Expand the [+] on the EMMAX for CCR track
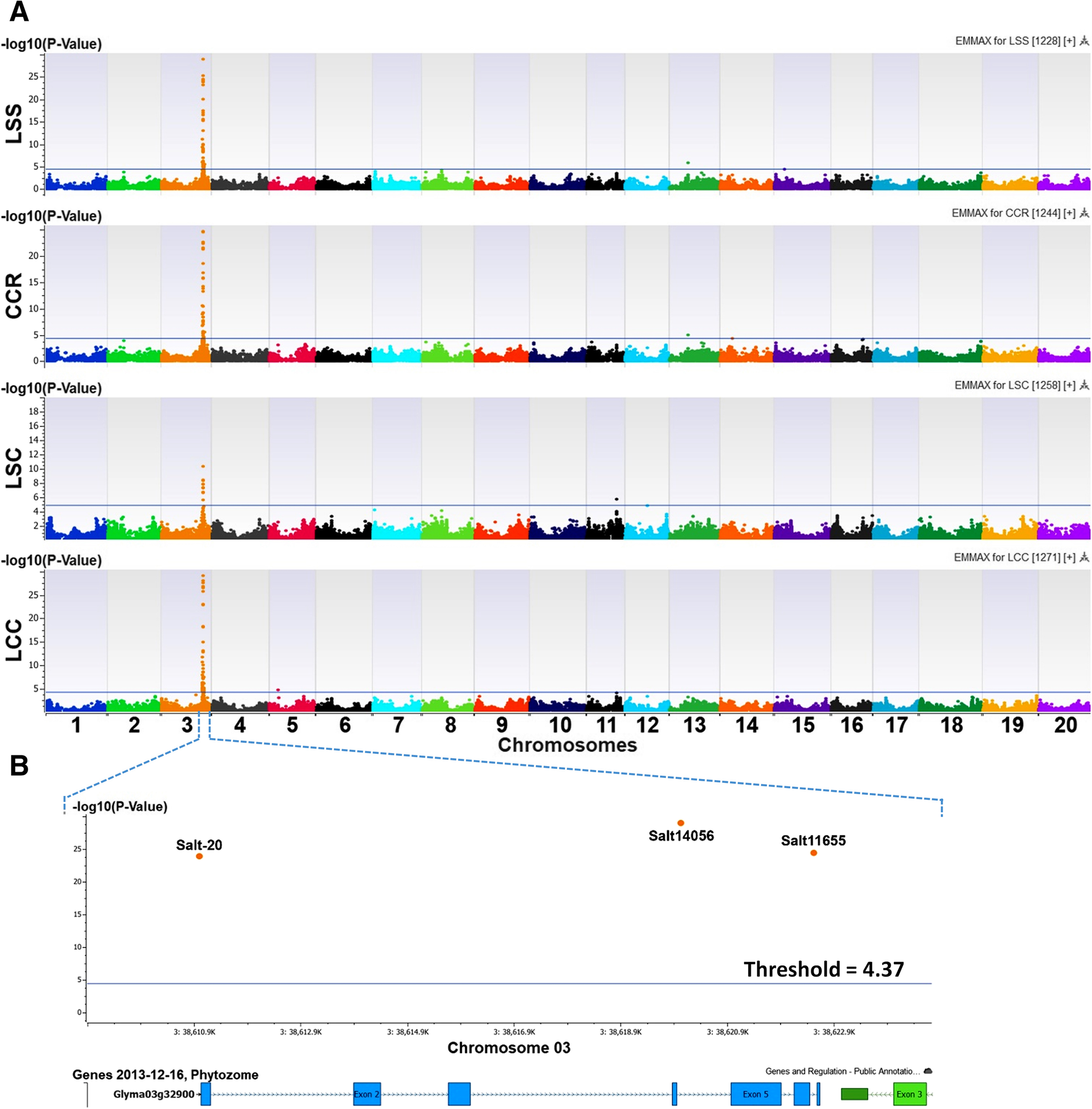Viewport: 1092px width, 1109px height. (x=1070, y=213)
